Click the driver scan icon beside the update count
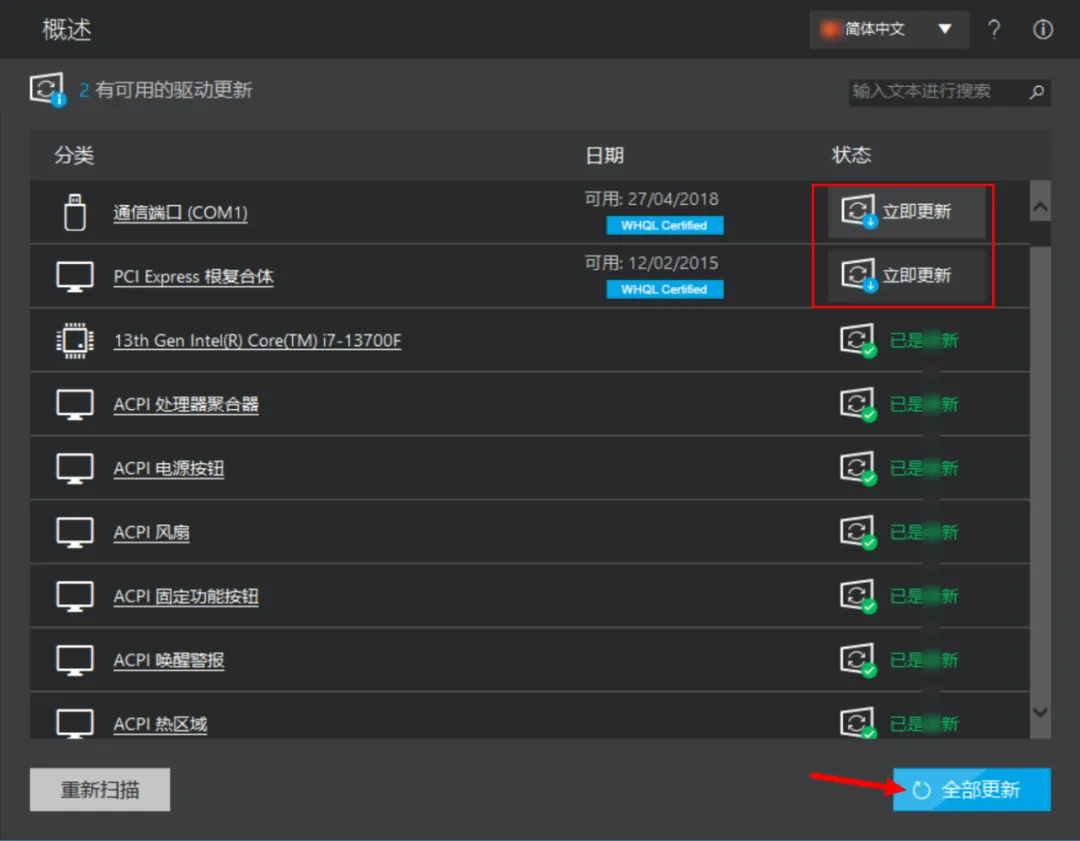1080x841 pixels. point(47,89)
